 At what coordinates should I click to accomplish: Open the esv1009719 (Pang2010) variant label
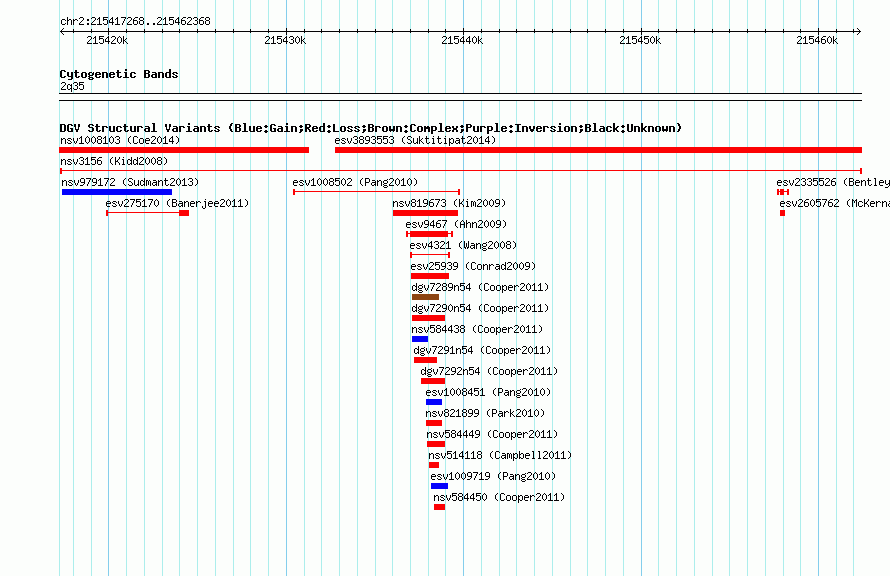493,476
